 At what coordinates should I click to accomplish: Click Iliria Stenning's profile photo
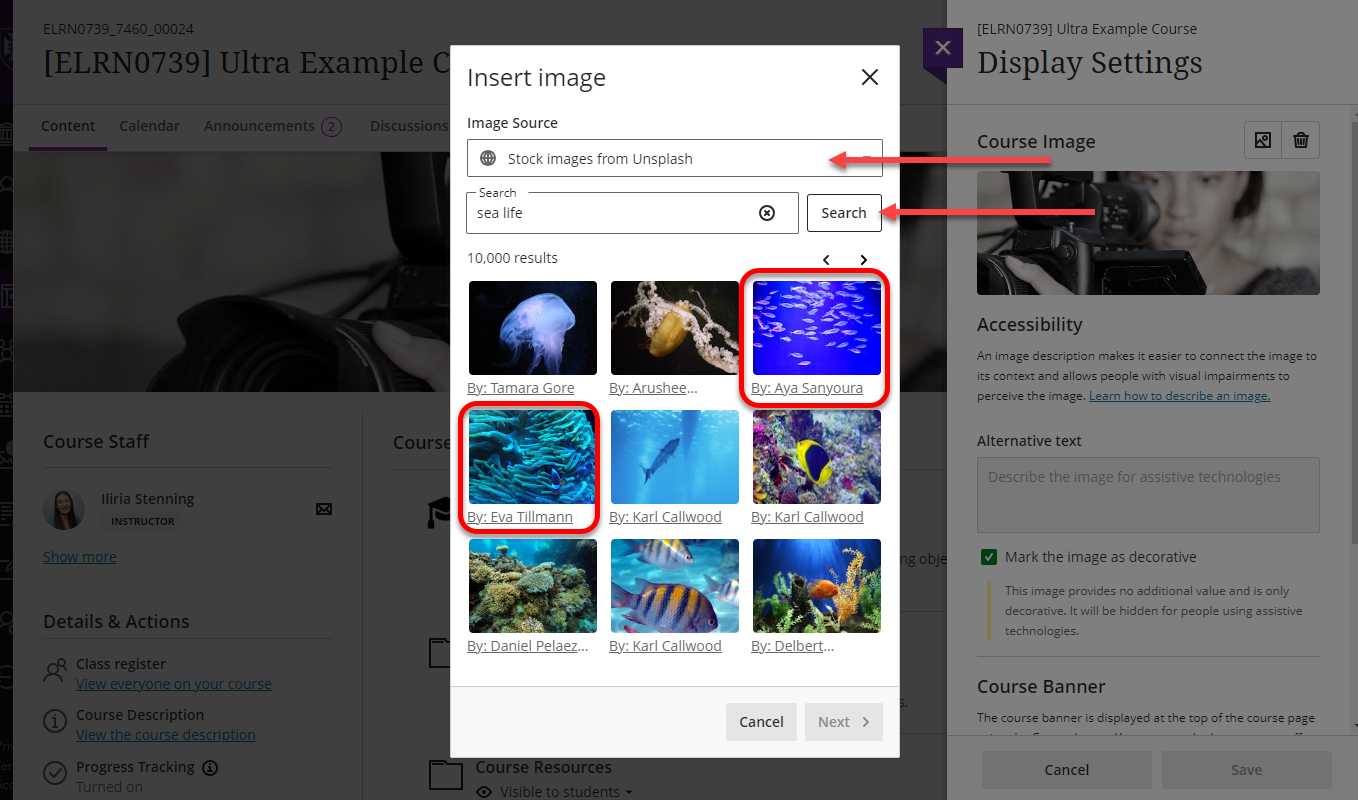(64, 509)
